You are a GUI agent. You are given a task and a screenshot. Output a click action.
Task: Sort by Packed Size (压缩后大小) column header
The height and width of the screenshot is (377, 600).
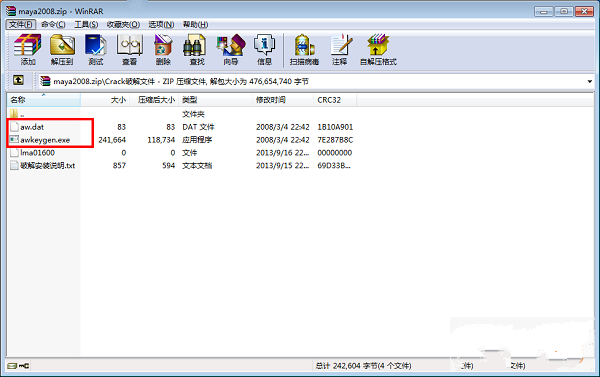pyautogui.click(x=155, y=100)
